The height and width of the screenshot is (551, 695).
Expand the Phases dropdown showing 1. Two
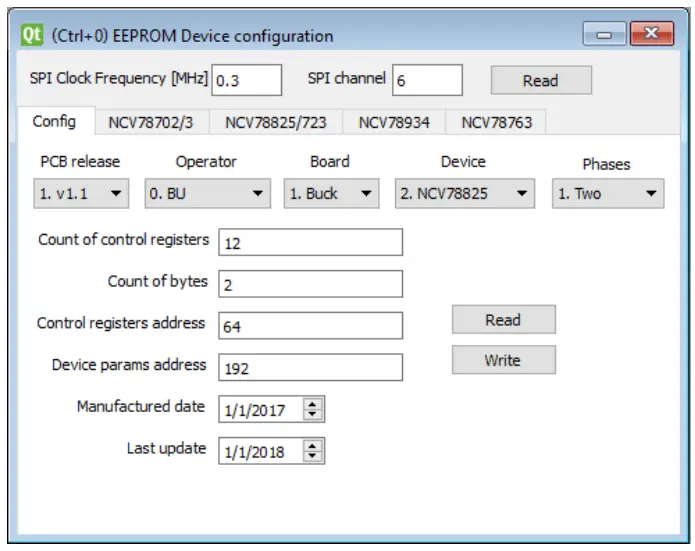pos(608,193)
